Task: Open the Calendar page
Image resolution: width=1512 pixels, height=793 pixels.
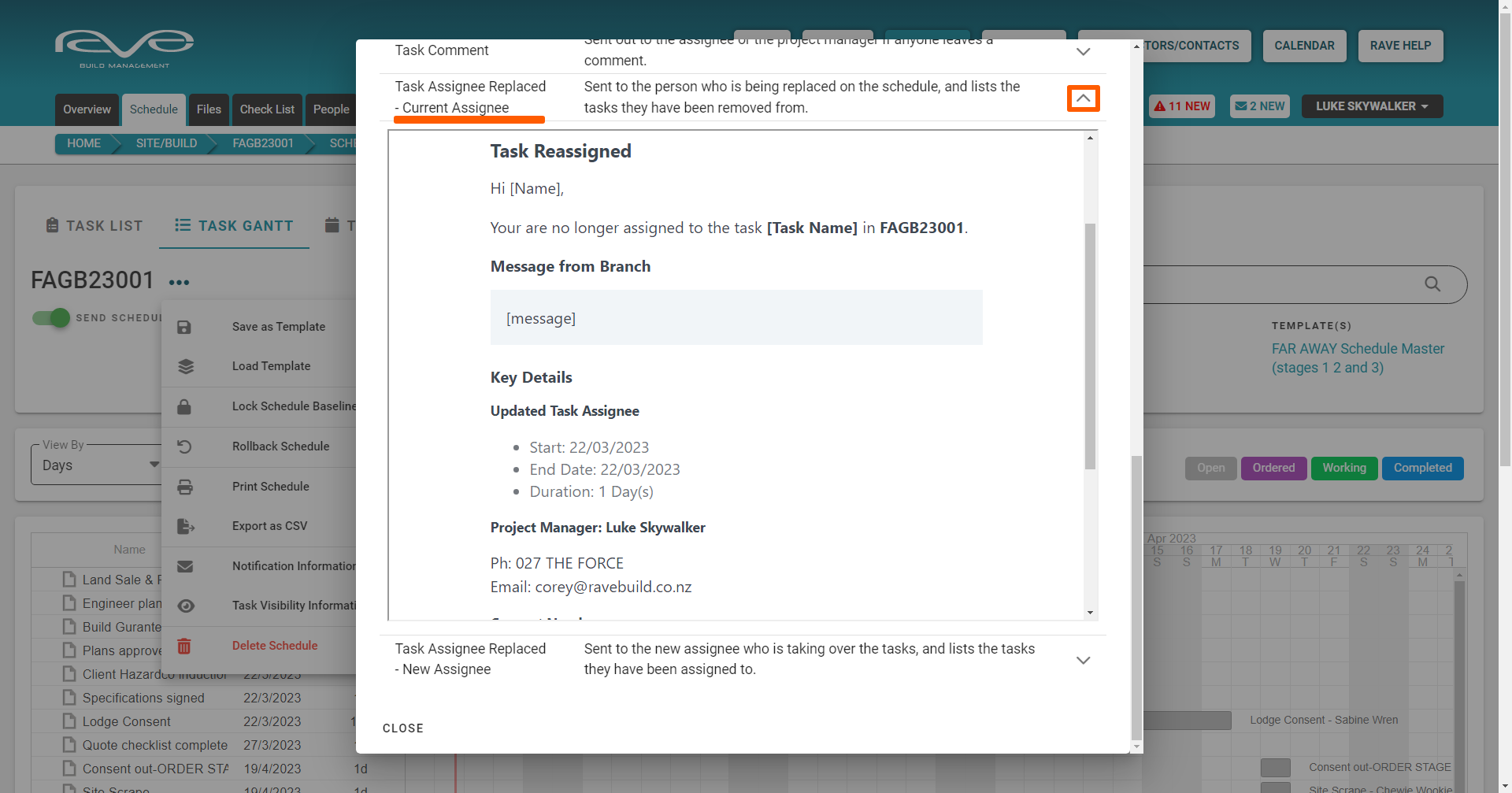Action: [x=1305, y=46]
